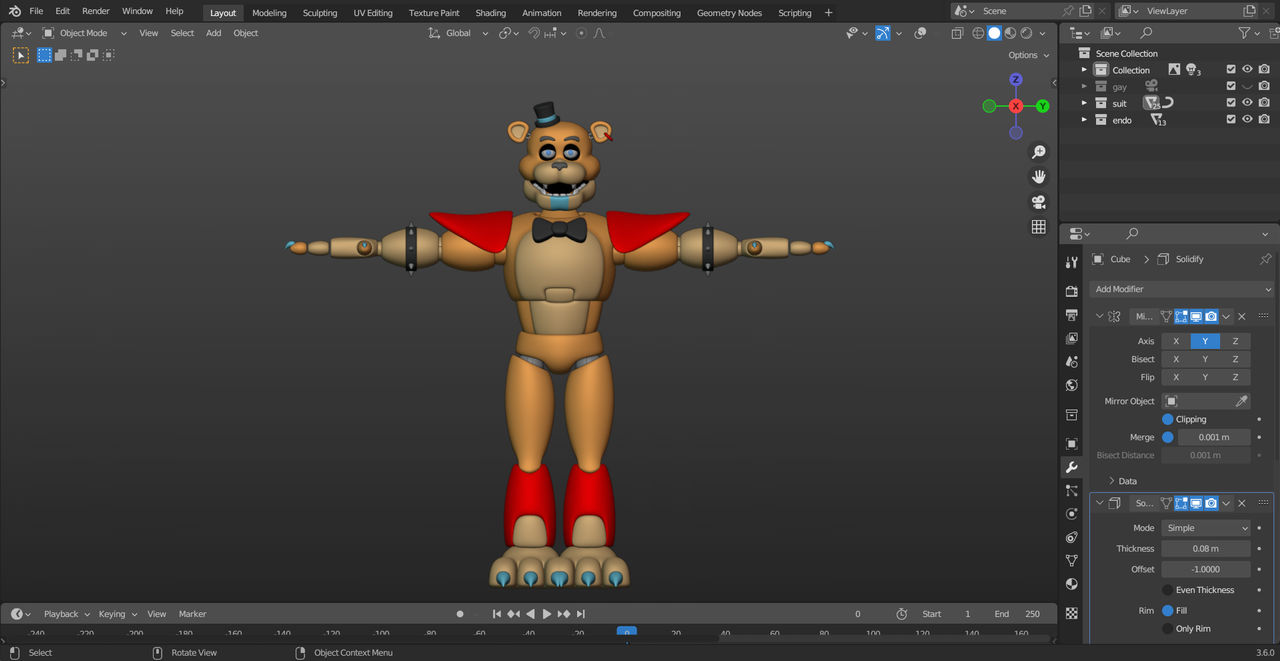Viewport: 1280px width, 661px height.
Task: Open the Modifiers wrench properties tab
Action: (x=1072, y=467)
